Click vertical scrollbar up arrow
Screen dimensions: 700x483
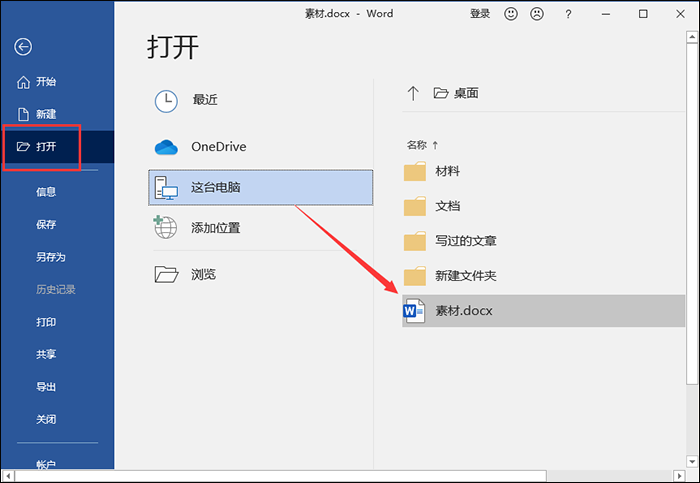click(692, 37)
